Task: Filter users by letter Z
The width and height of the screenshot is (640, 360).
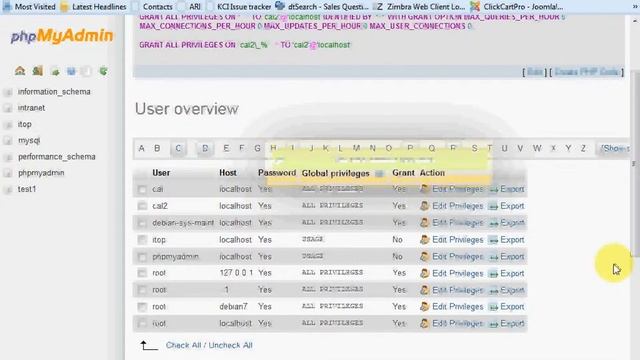Action: [583, 148]
